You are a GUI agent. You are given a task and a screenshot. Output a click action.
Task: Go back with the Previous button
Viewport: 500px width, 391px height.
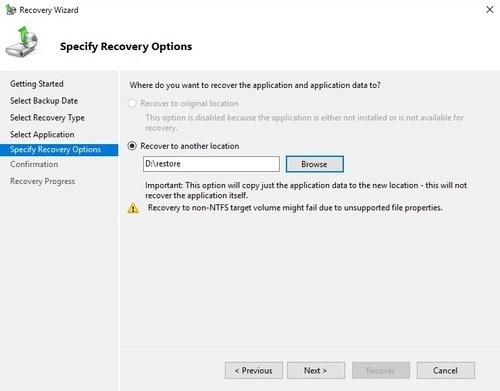coord(254,370)
